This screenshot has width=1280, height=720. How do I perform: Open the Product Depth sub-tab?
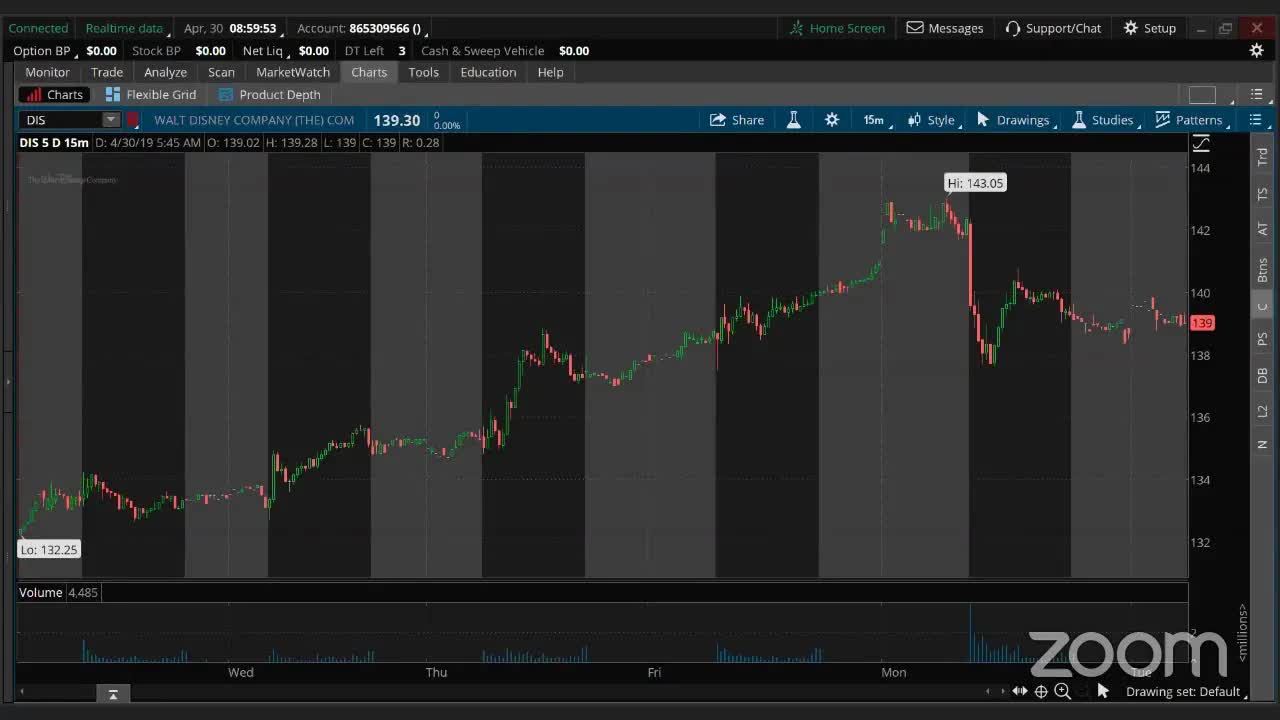tap(270, 94)
